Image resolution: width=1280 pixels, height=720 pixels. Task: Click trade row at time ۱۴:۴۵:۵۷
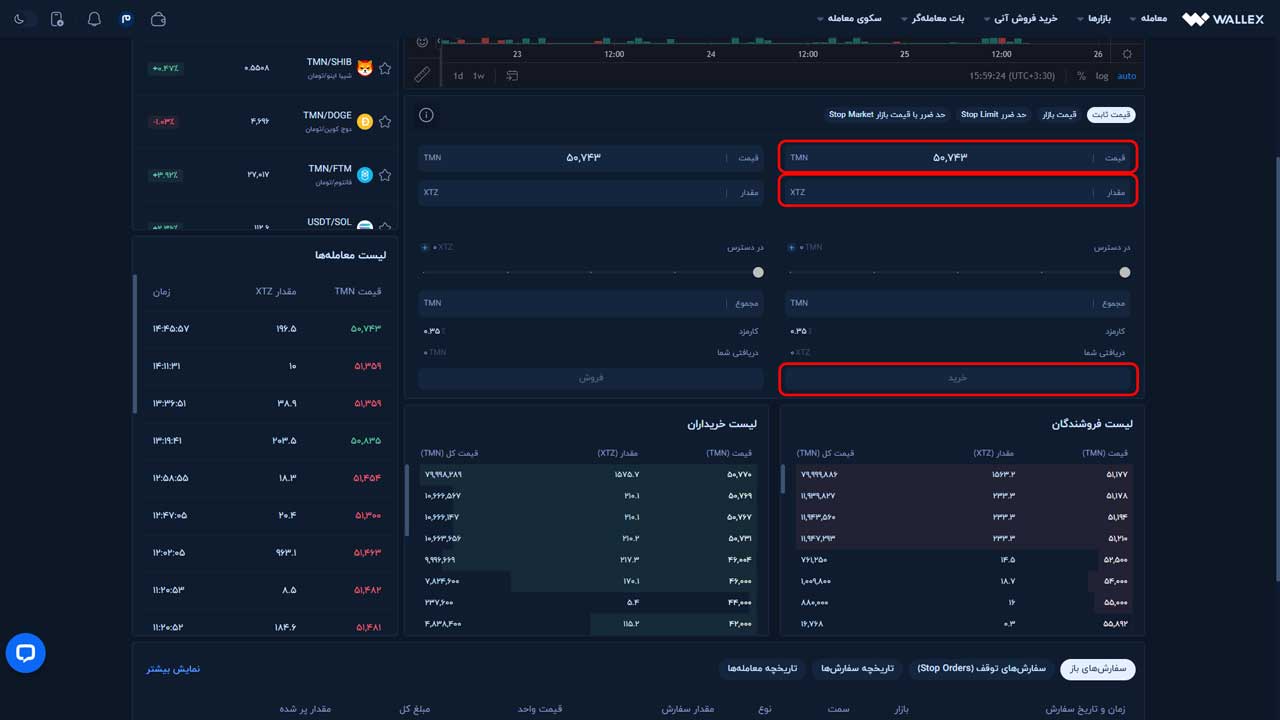coord(266,328)
